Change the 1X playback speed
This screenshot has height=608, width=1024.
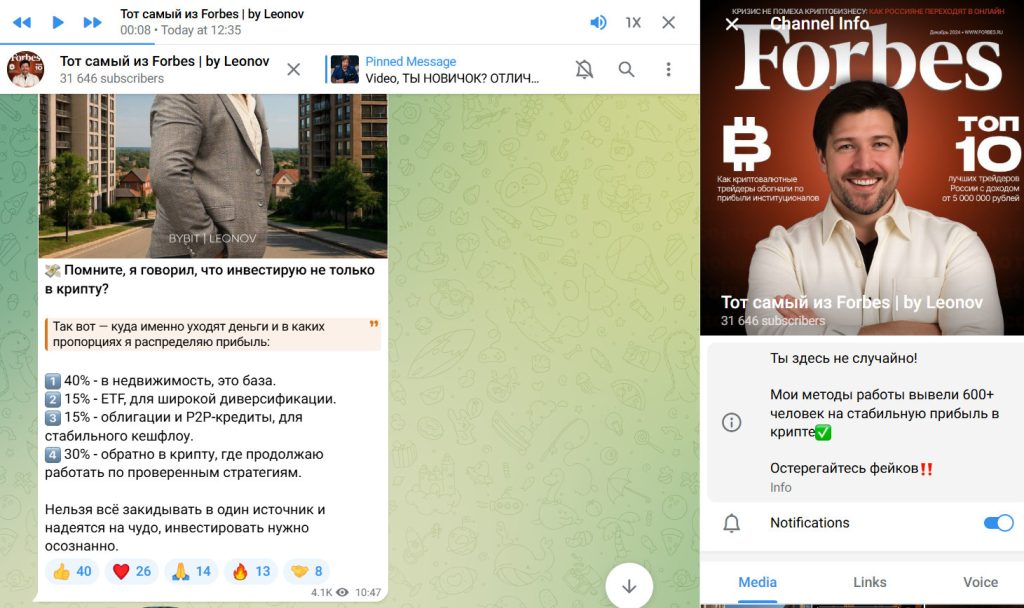(633, 22)
